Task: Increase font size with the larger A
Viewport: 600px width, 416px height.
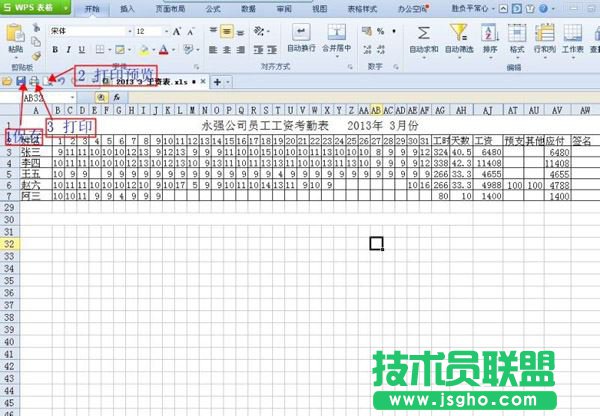Action: (x=177, y=31)
